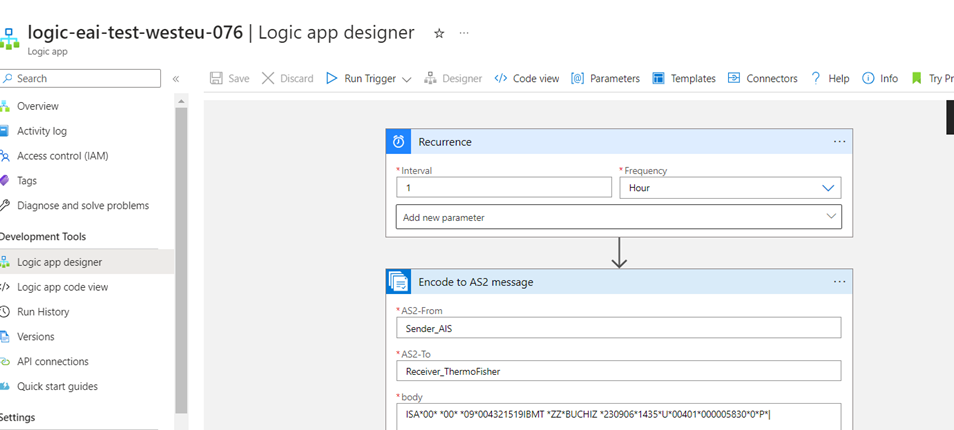
Task: Click the Try Preview bookmark icon
Action: tap(916, 78)
